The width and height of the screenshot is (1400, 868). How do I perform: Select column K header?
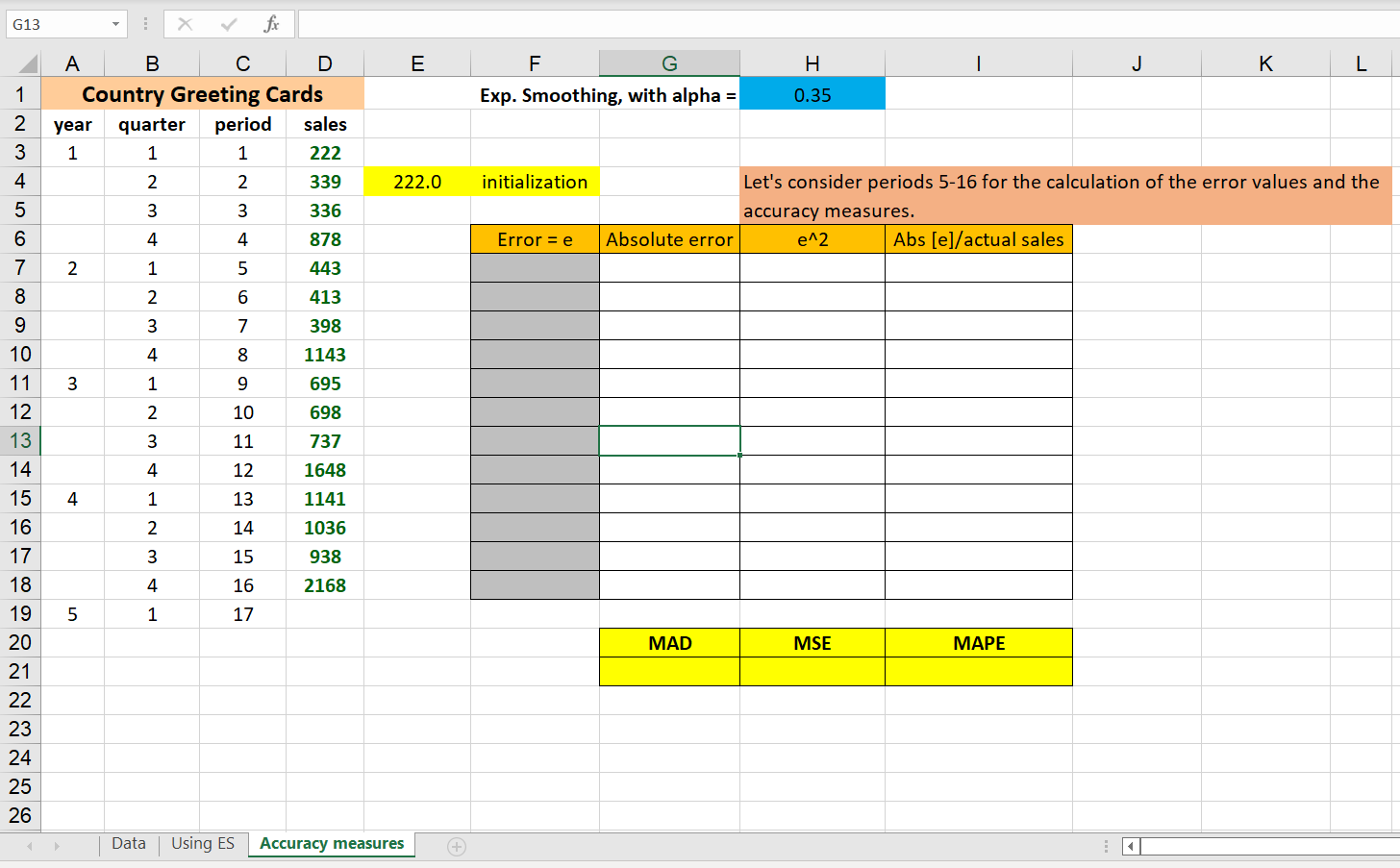(1265, 63)
